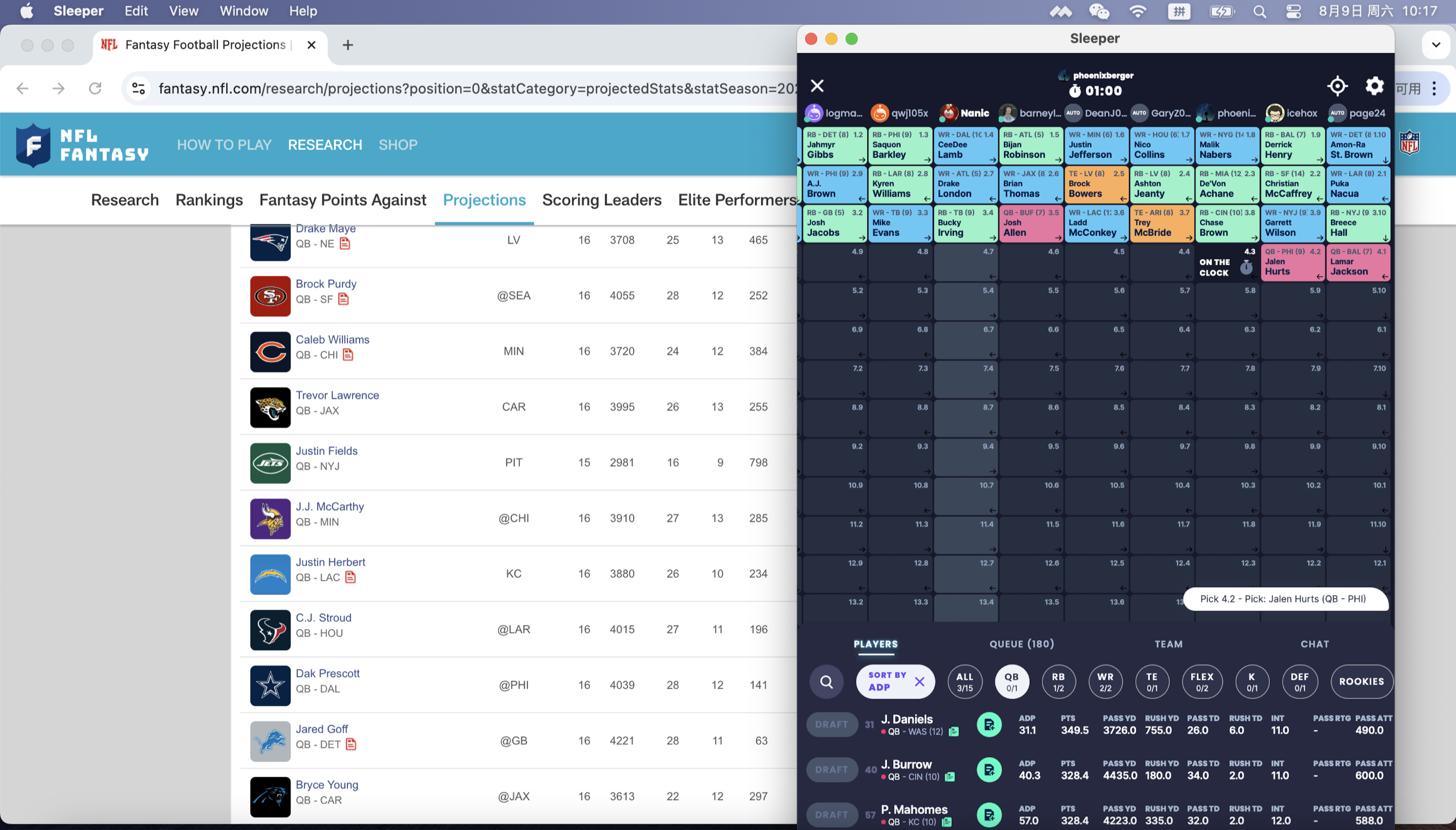Open the Wi-Fi status menu
The width and height of the screenshot is (1456, 830).
1138,11
